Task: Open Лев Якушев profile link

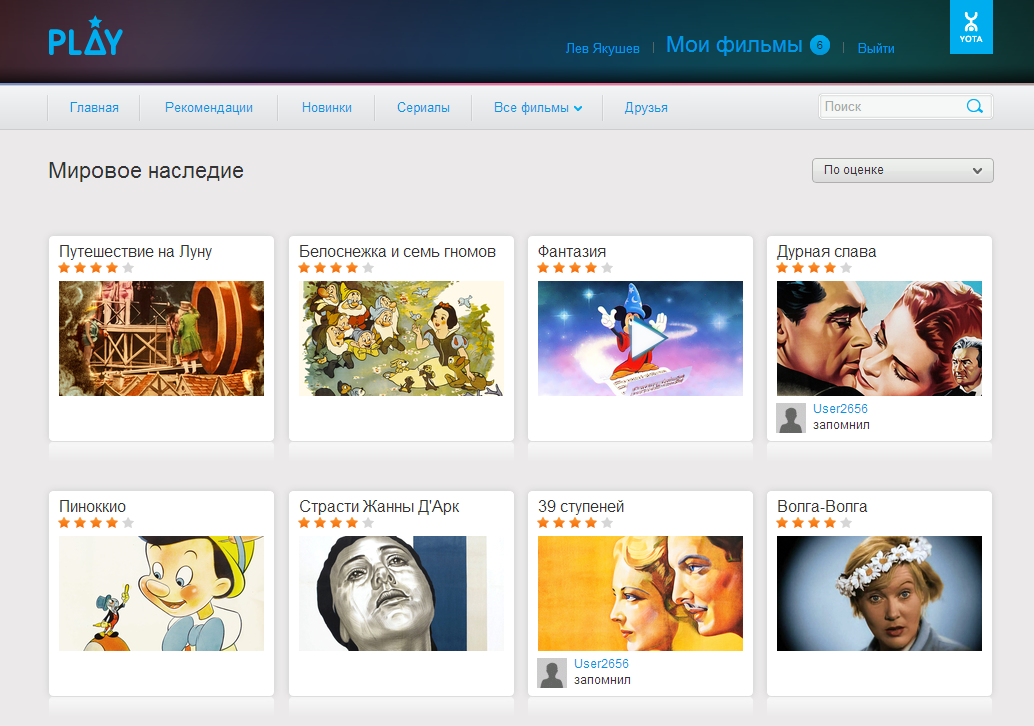Action: click(603, 48)
